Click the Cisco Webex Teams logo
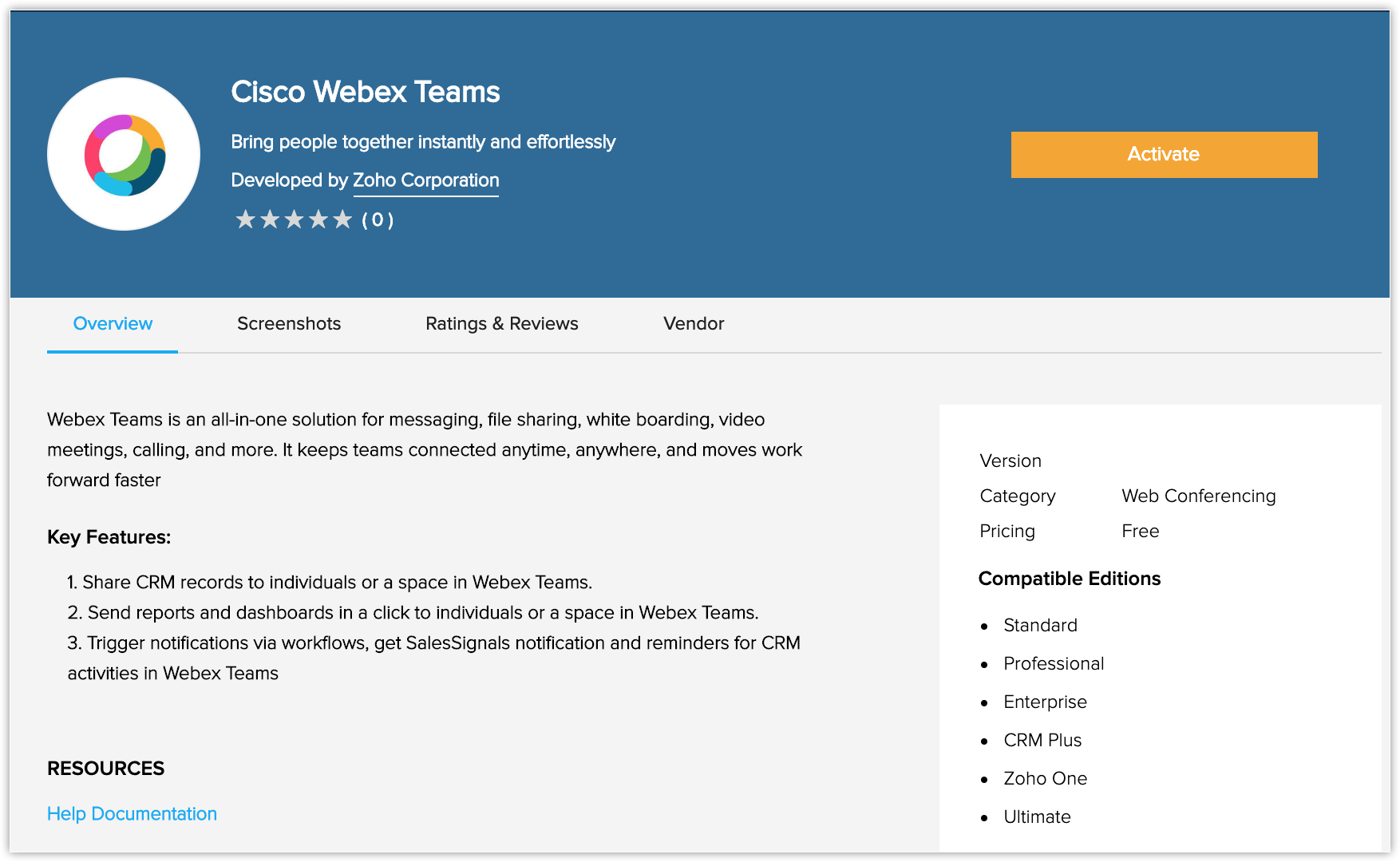The image size is (1400, 862). coord(124,154)
